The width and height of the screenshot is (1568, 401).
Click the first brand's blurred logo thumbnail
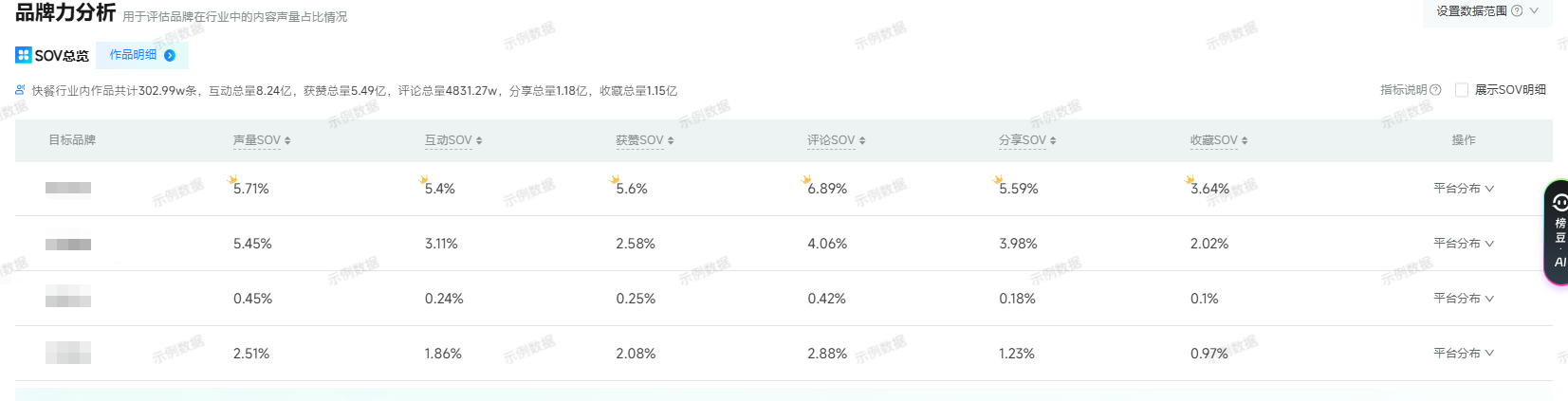pyautogui.click(x=68, y=188)
